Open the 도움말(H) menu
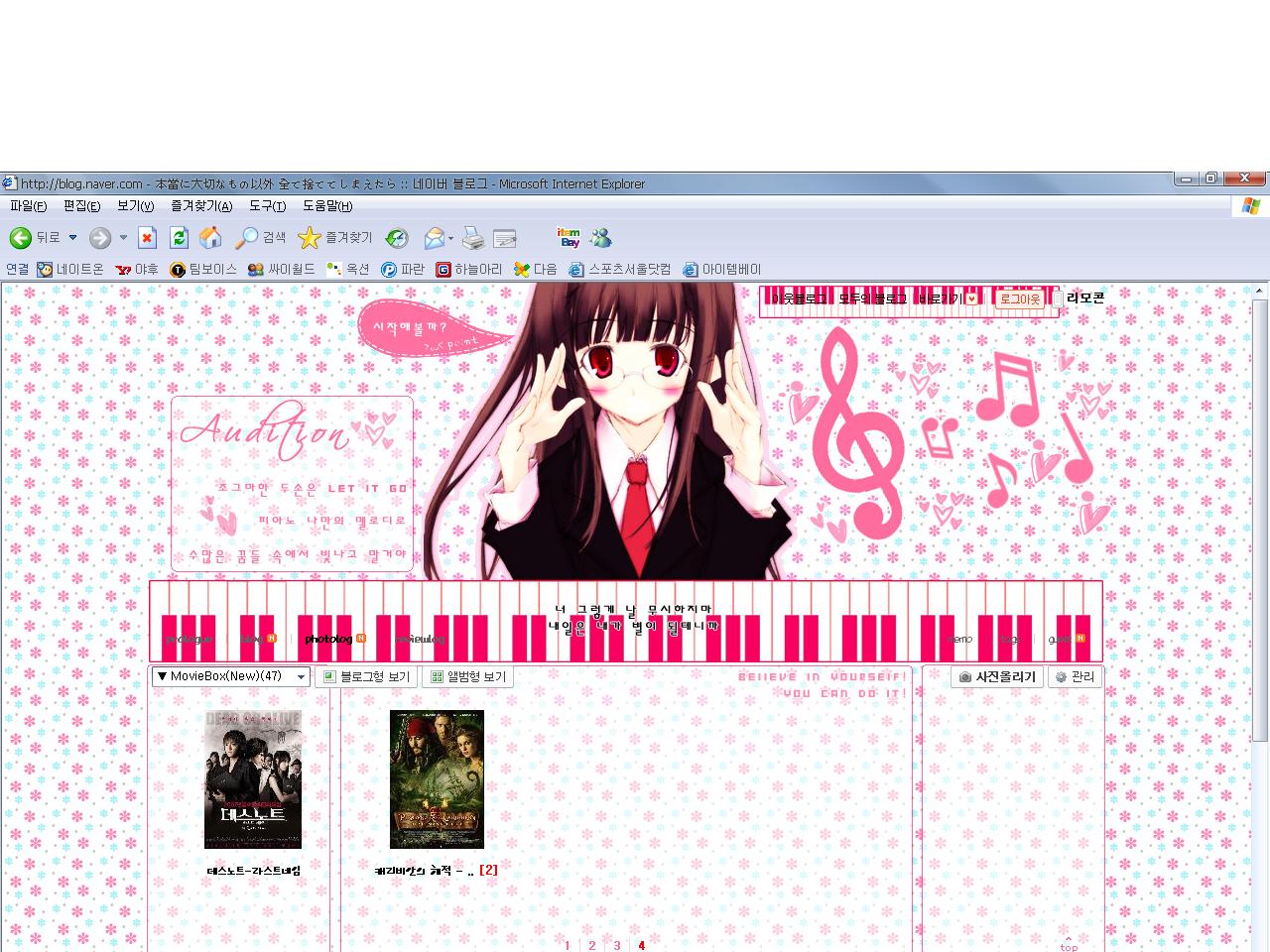This screenshot has width=1270, height=952. (327, 206)
